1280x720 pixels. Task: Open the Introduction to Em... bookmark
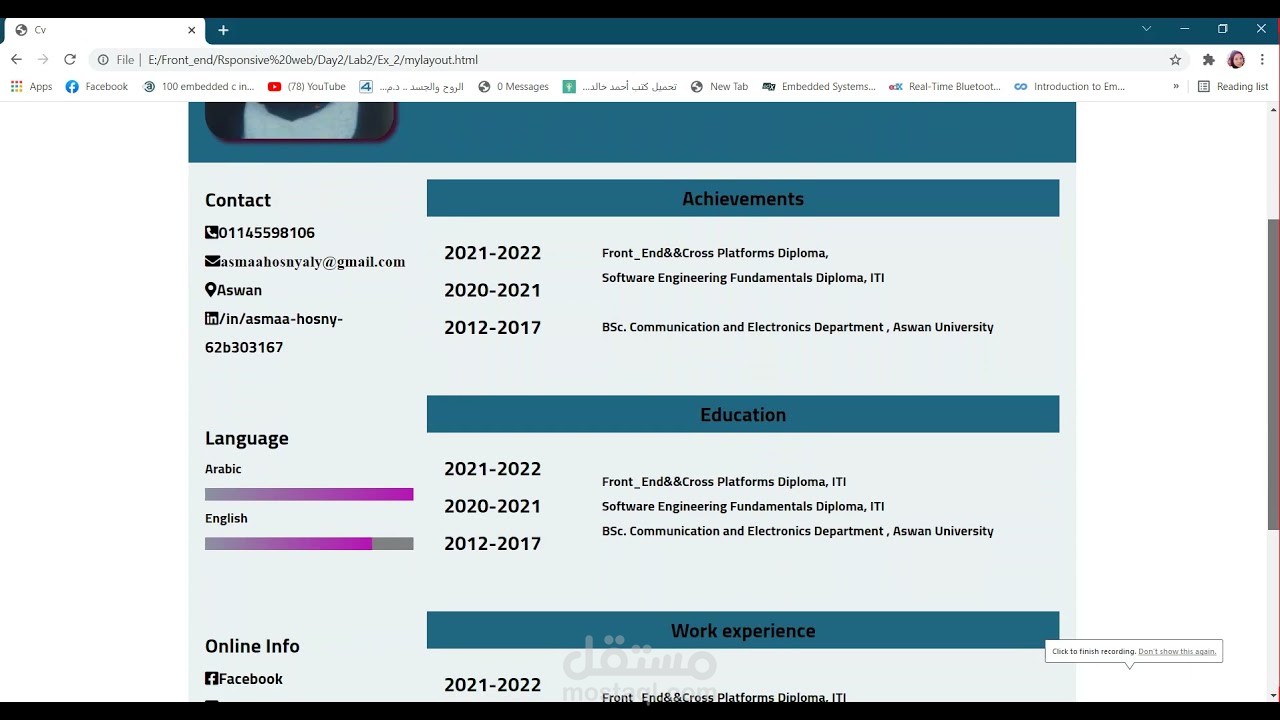point(1069,87)
